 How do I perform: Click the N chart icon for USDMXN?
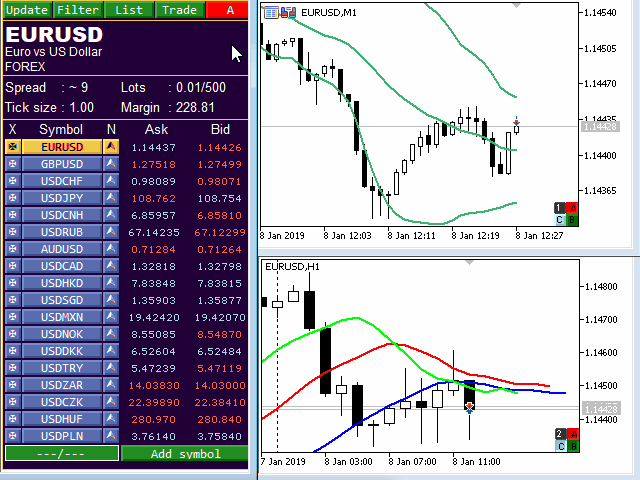point(111,317)
